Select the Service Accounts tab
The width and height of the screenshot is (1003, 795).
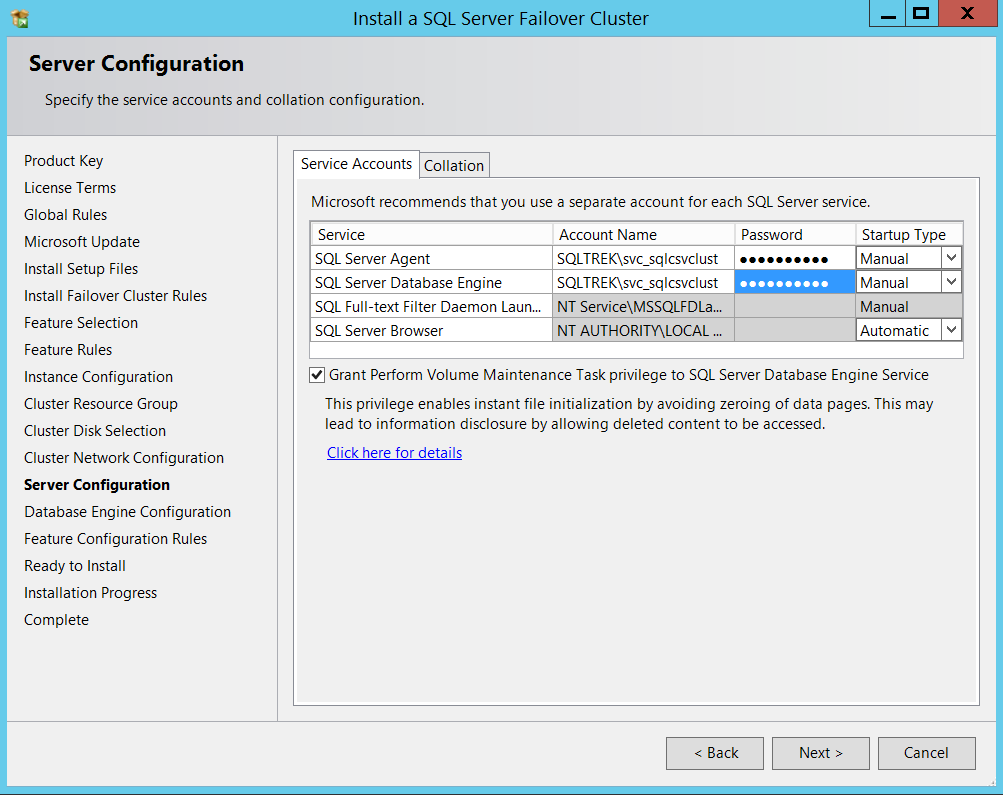(x=356, y=164)
